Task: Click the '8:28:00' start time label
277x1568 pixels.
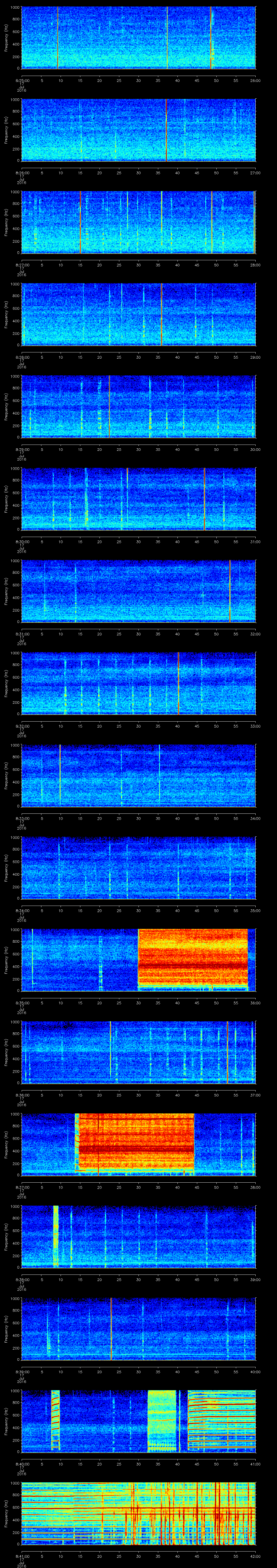Action: (x=22, y=357)
